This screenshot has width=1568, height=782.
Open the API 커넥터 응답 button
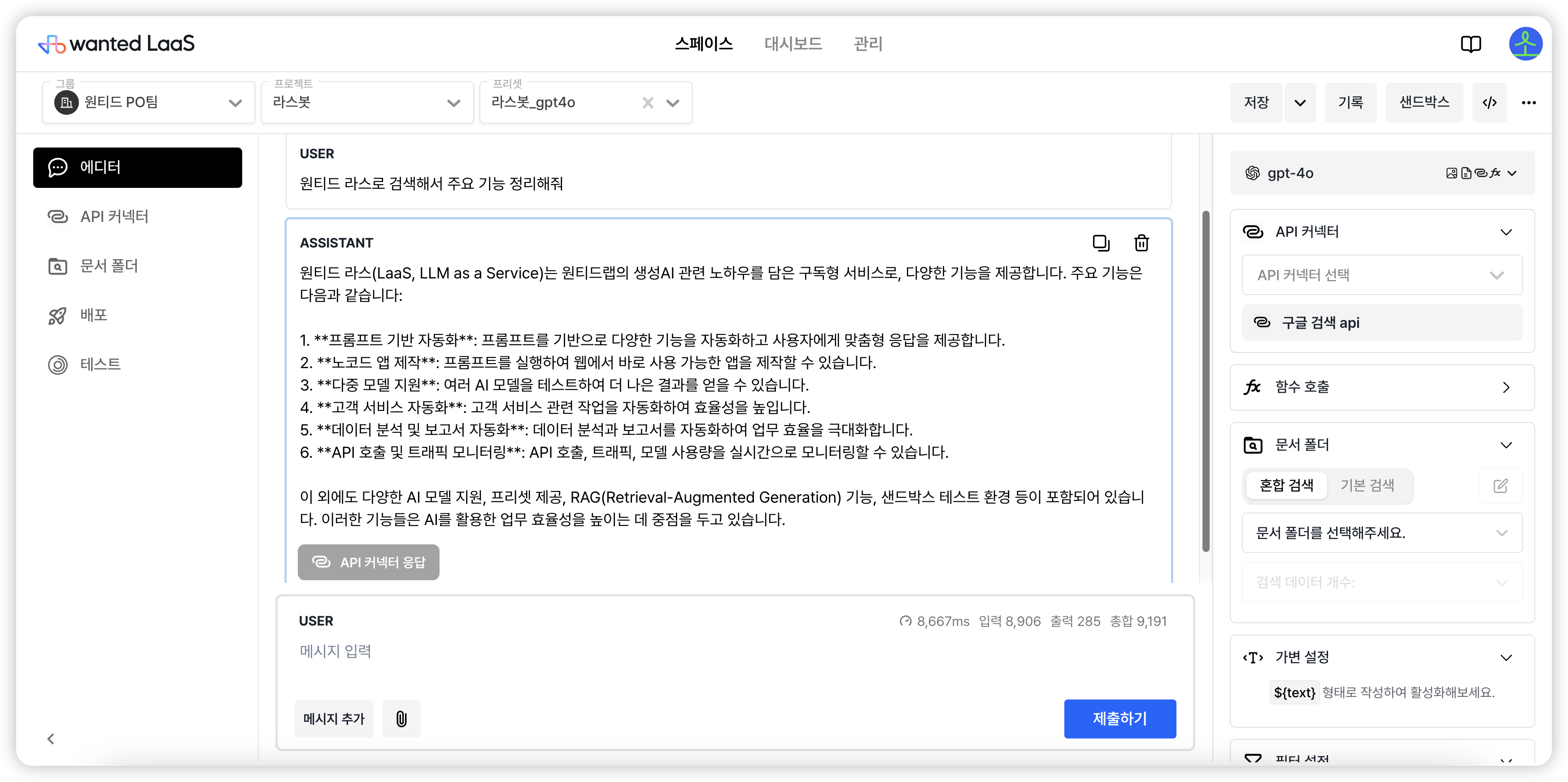pos(368,562)
